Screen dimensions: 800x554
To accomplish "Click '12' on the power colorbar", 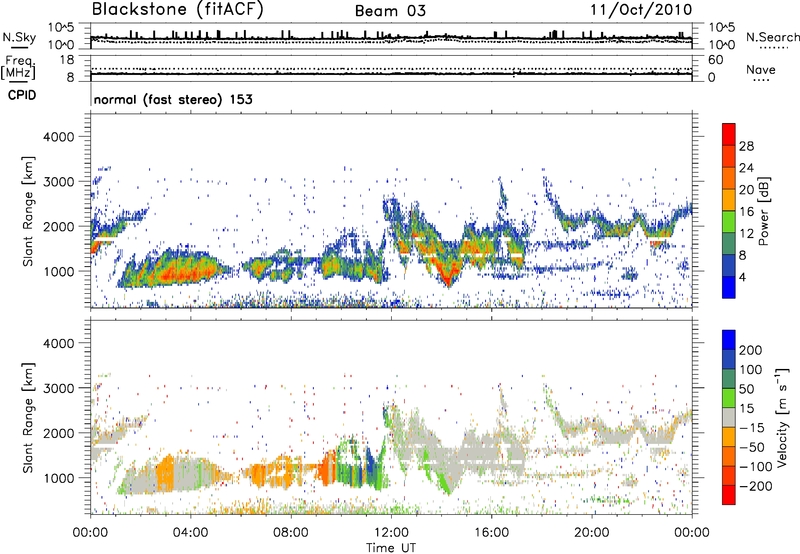I will (746, 234).
